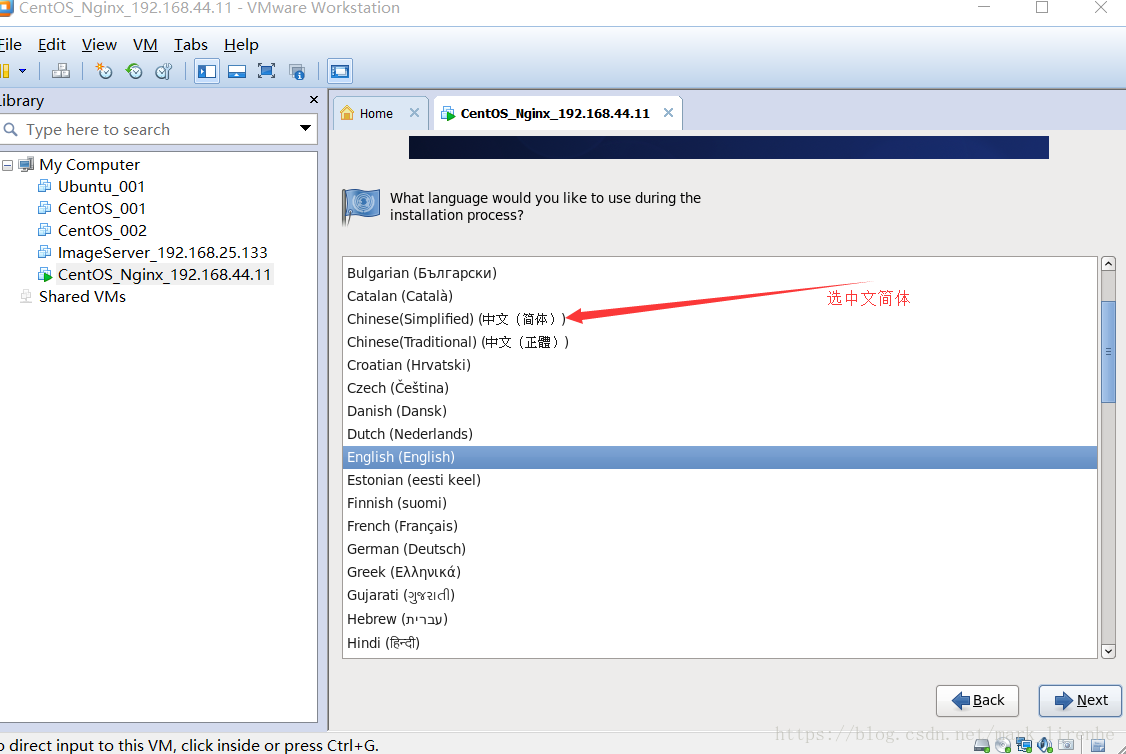Open the snapshot manager (wrench clock icon)
1126x754 pixels.
coord(164,71)
